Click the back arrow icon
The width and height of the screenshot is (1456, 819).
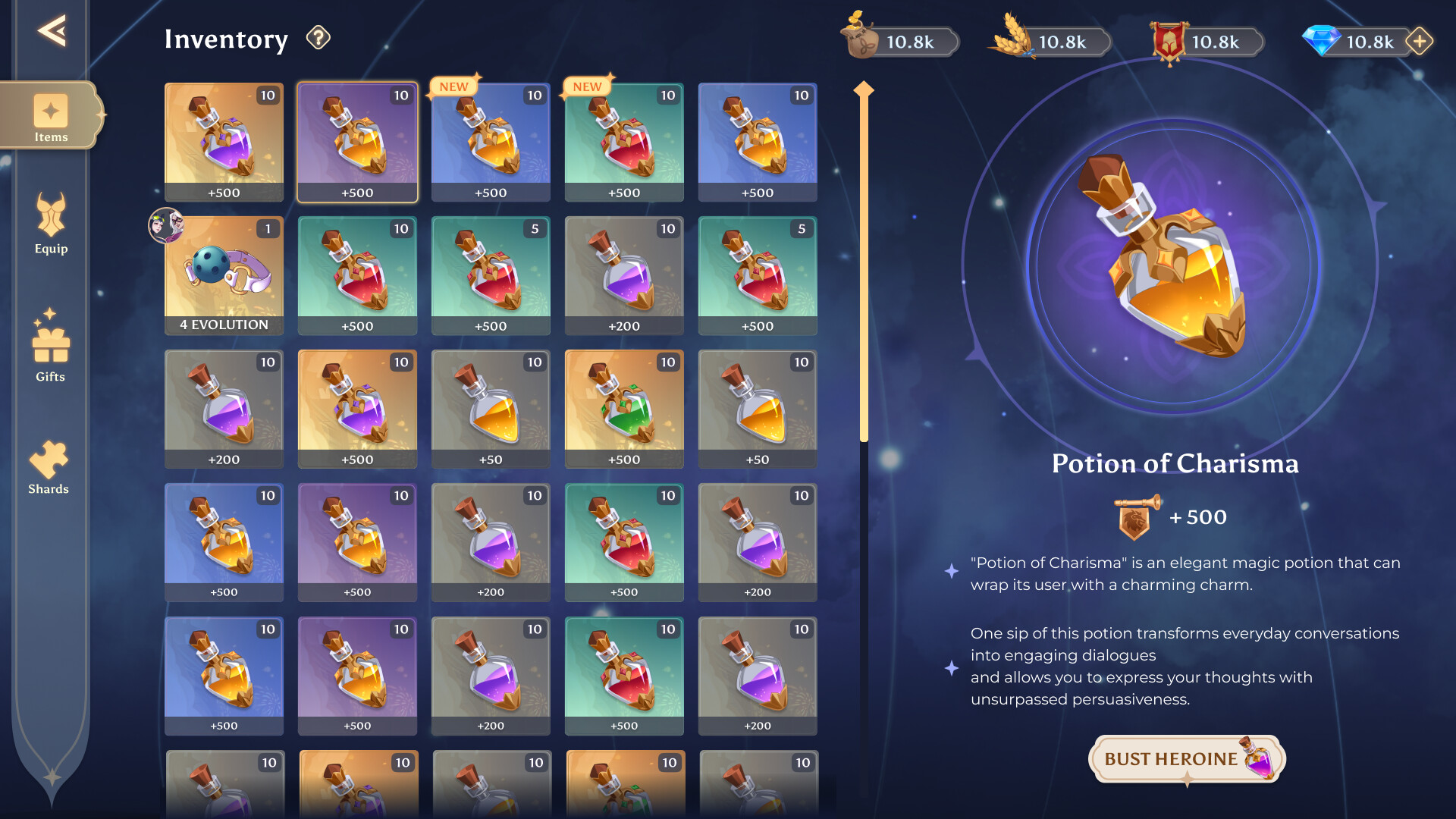point(52,31)
